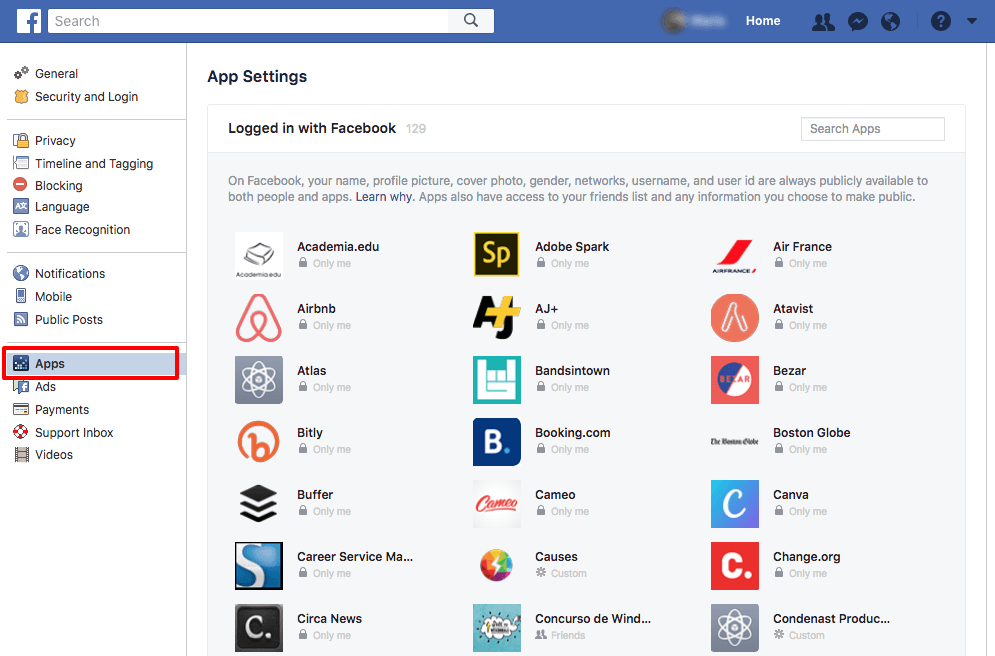Open the Change.org app name link
Image resolution: width=995 pixels, height=656 pixels.
click(x=806, y=557)
